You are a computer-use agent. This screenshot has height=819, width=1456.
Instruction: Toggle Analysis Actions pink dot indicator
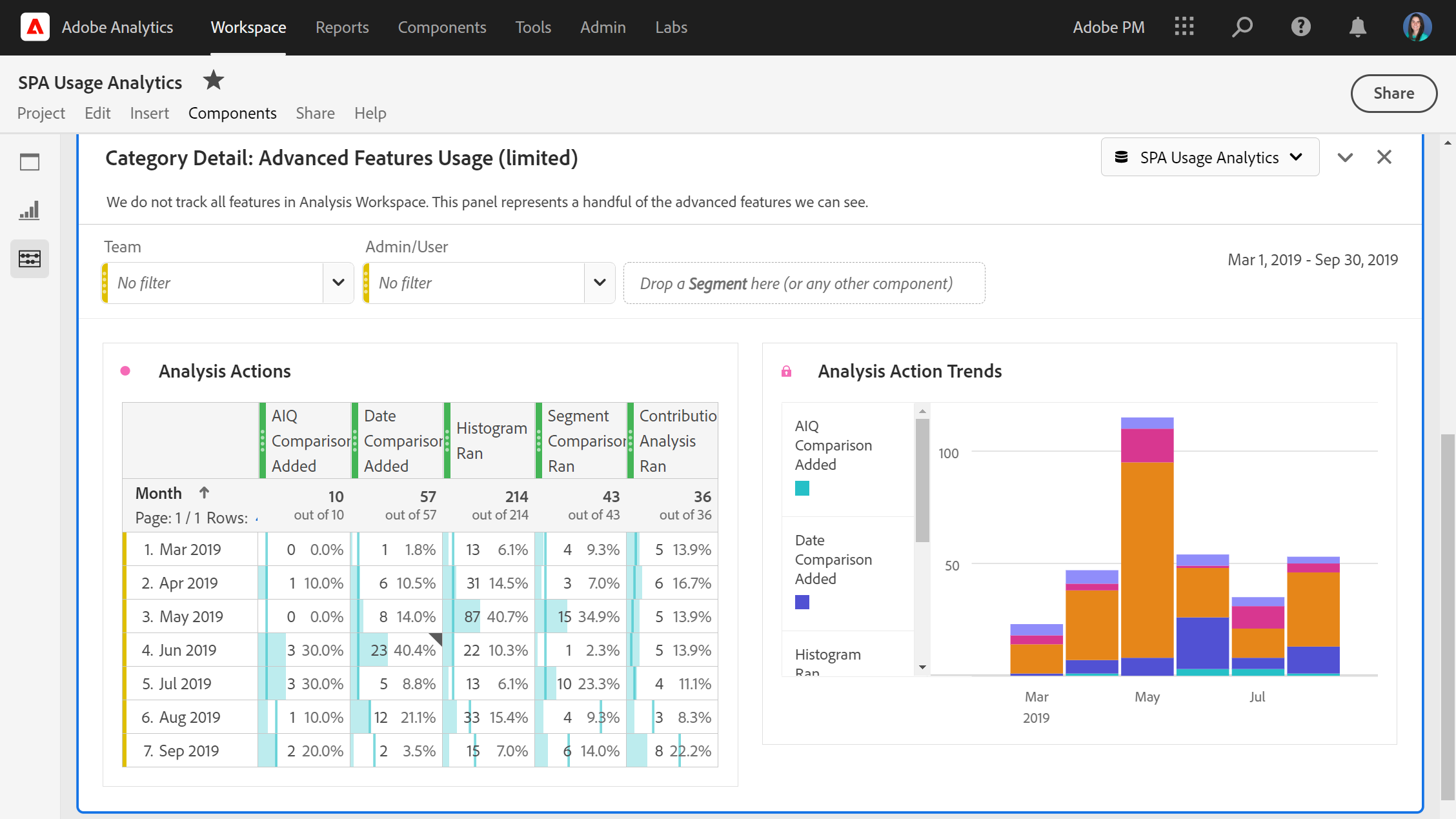(x=125, y=371)
